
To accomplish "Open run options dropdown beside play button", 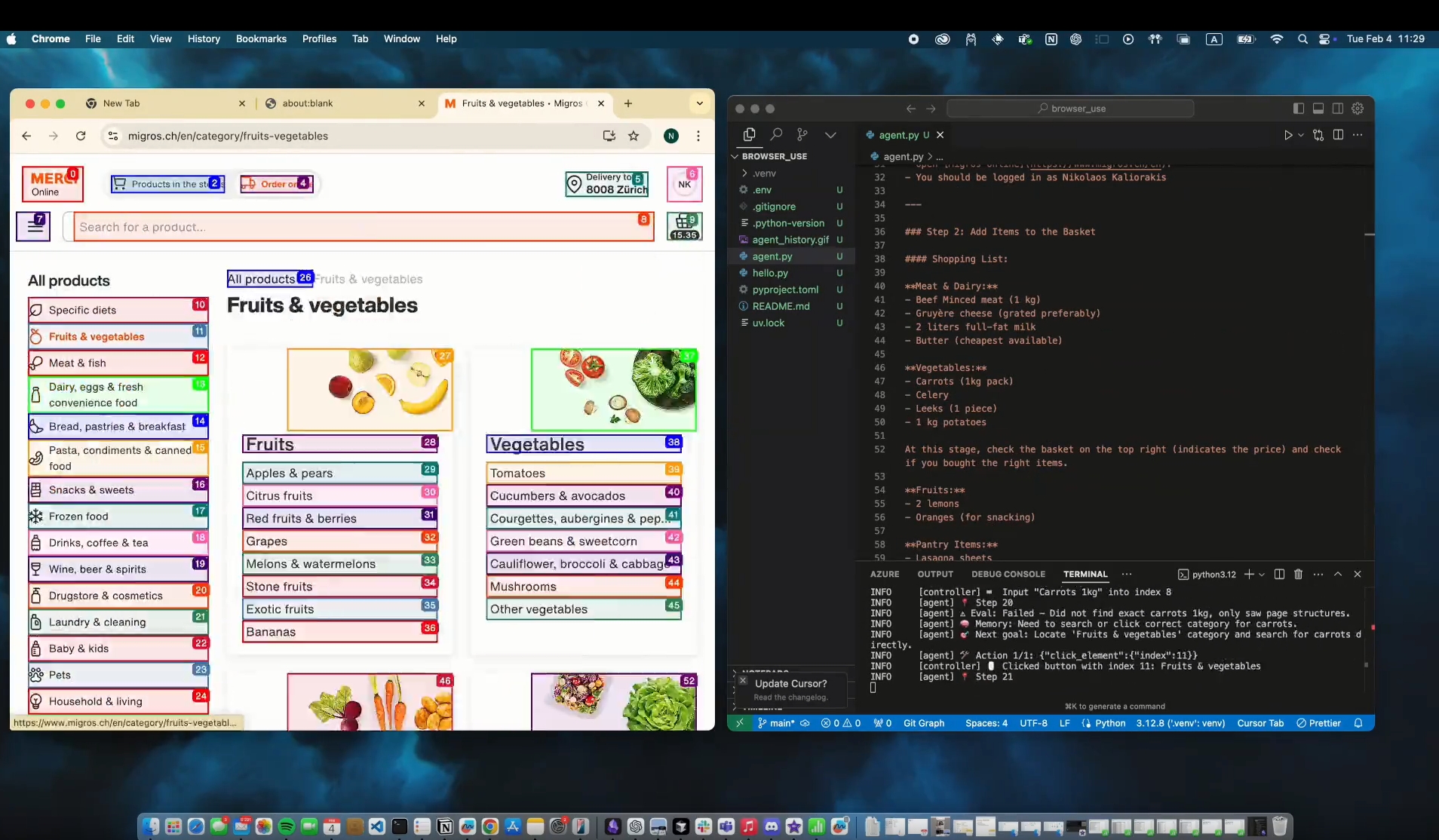I will 1301,135.
